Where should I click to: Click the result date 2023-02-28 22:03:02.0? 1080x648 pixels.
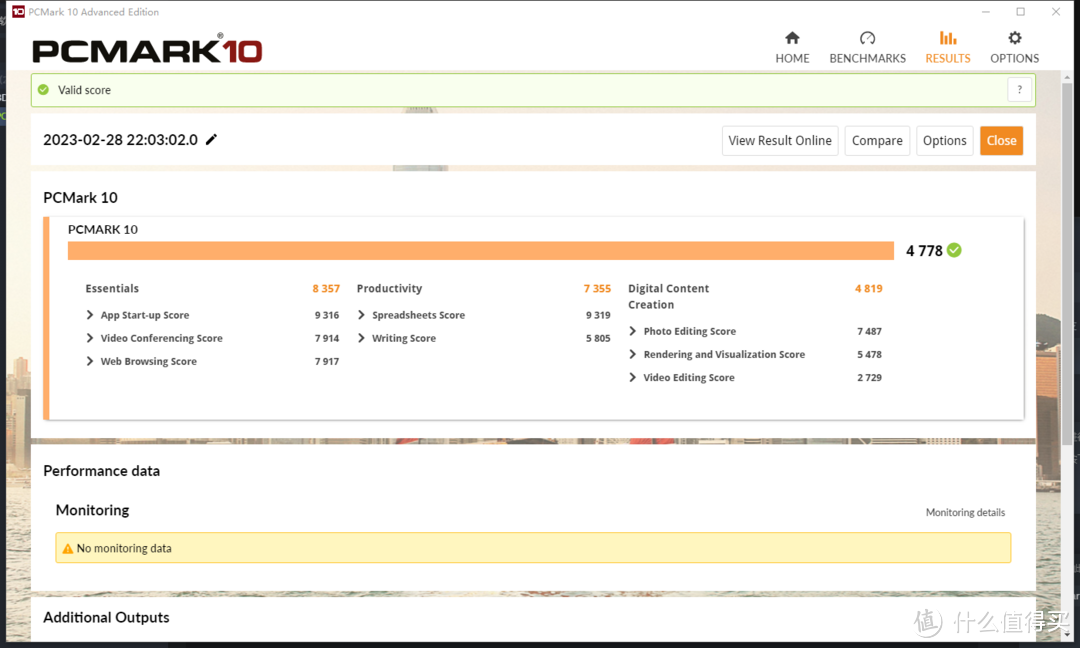tap(121, 140)
